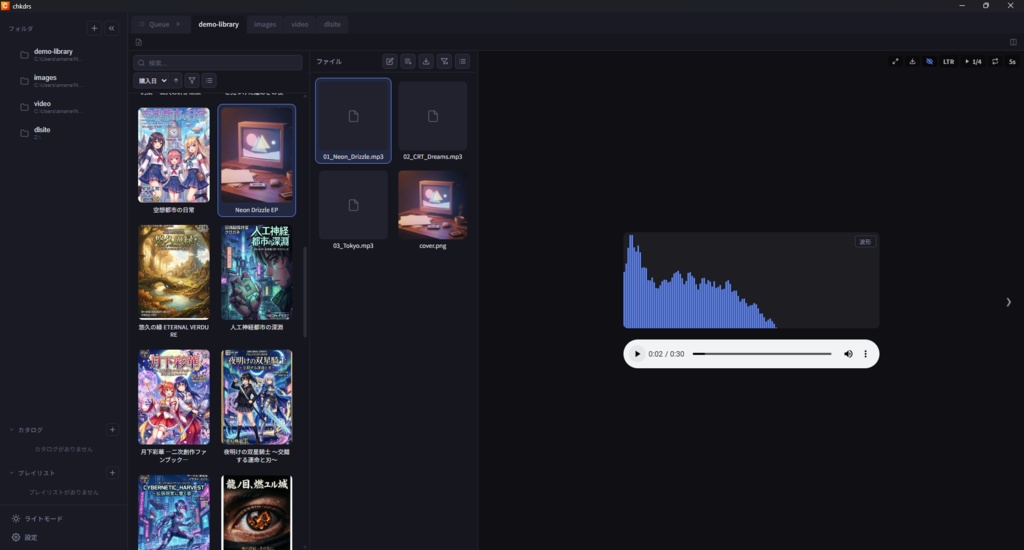Change the 5s slideshow interval
Screen dimensions: 1024x550
coord(1012,61)
